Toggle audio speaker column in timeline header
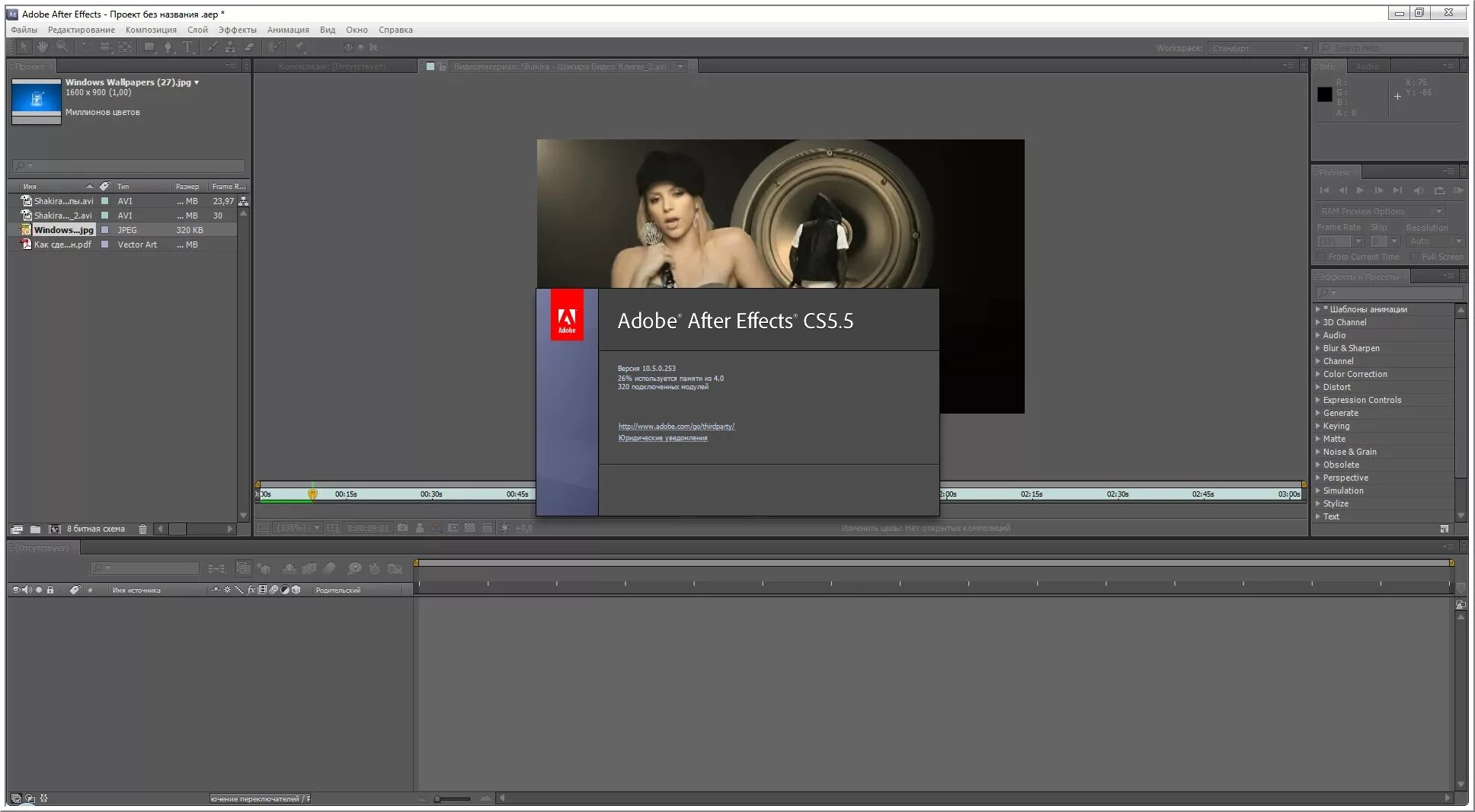Image resolution: width=1475 pixels, height=812 pixels. 27,590
